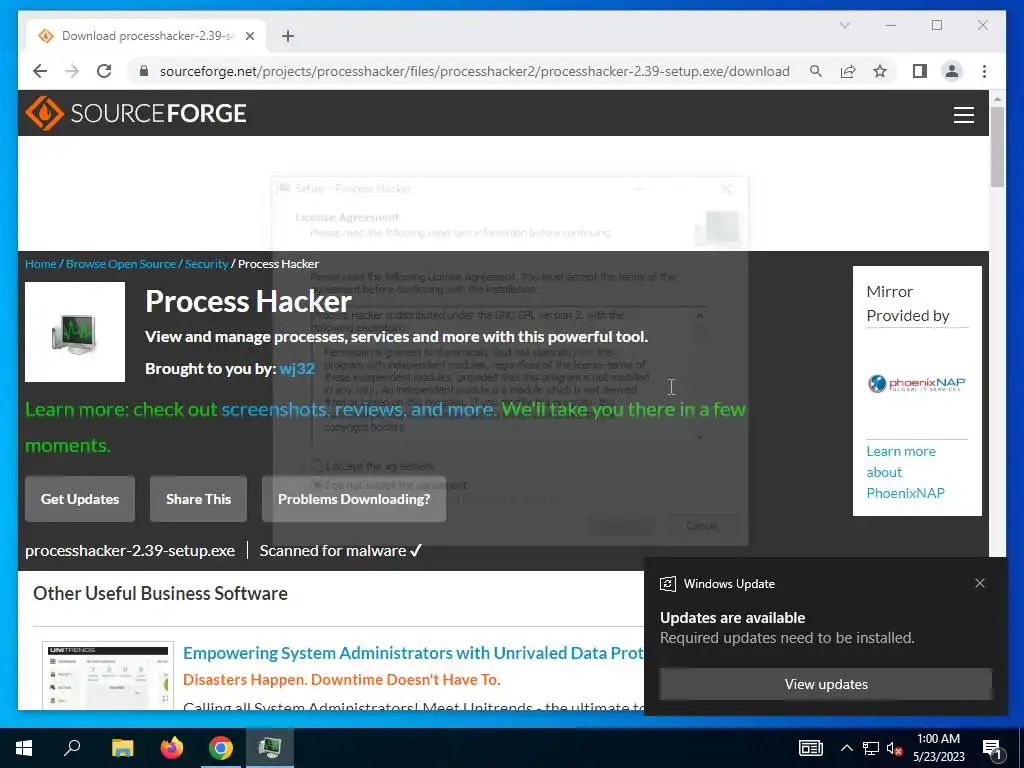Click the page vertical scrollbar thumb
Screen dimensions: 1024x768
point(997,147)
